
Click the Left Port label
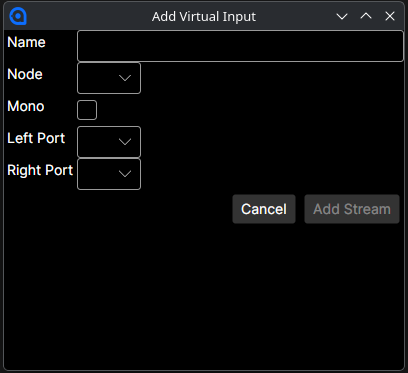click(x=36, y=138)
